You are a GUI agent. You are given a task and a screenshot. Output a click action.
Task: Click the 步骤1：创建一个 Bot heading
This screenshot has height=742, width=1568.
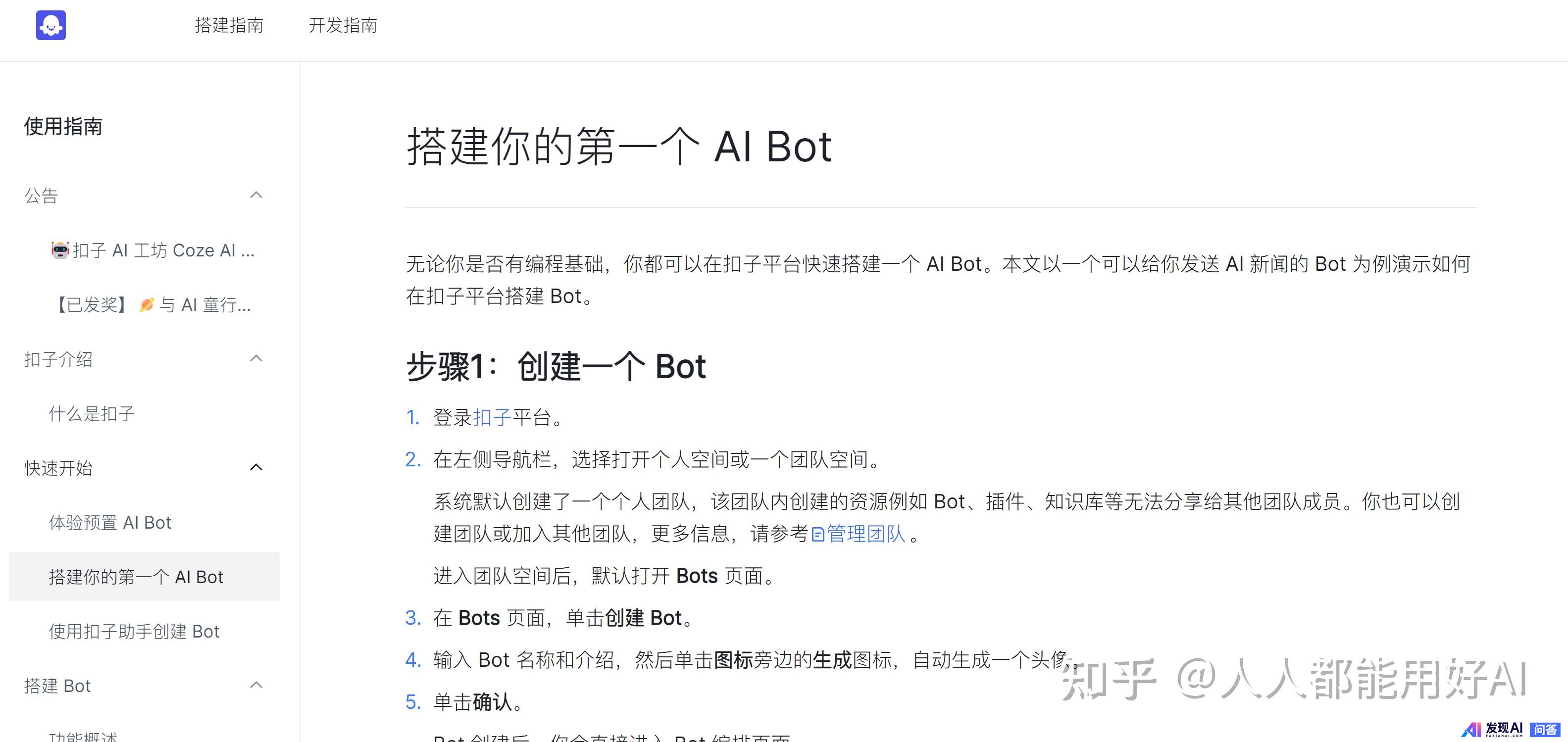click(556, 367)
